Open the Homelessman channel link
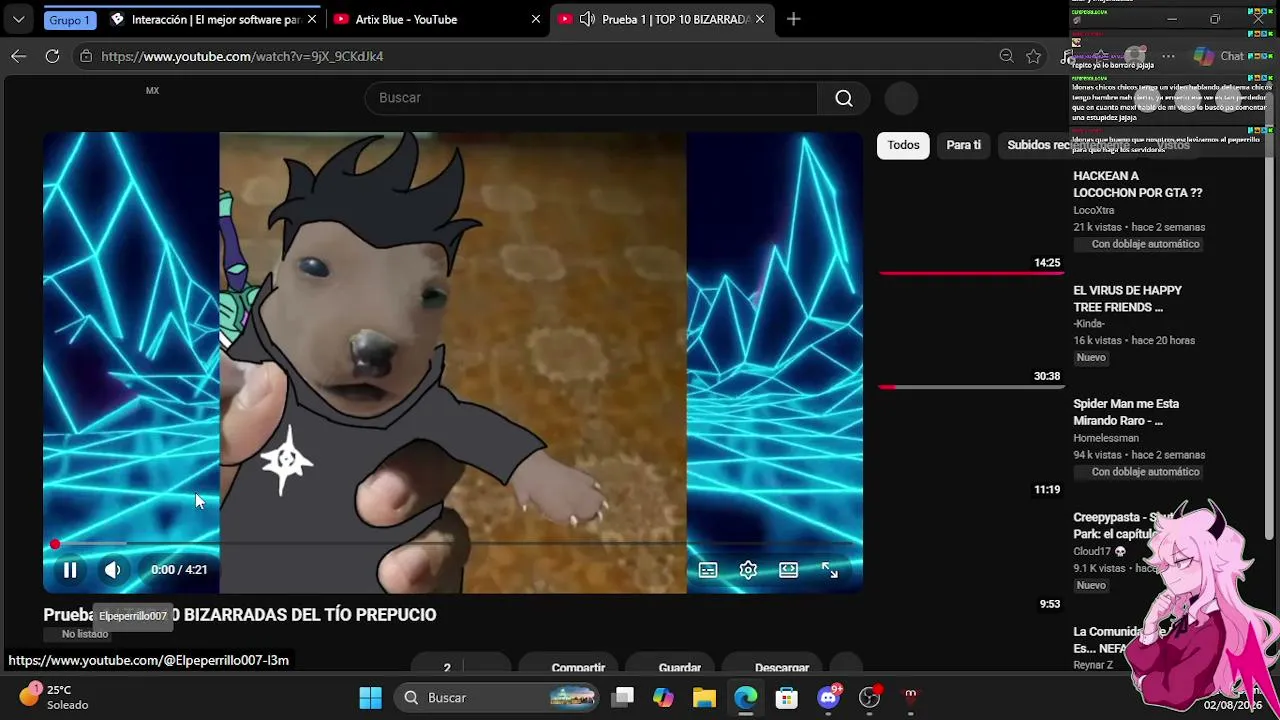The width and height of the screenshot is (1280, 720). tap(1106, 438)
